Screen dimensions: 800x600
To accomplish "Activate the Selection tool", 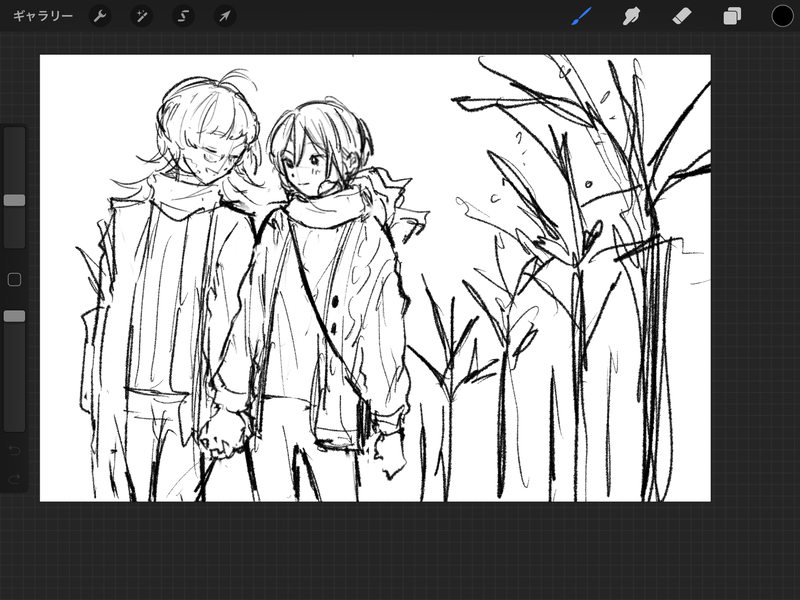I will coord(183,16).
